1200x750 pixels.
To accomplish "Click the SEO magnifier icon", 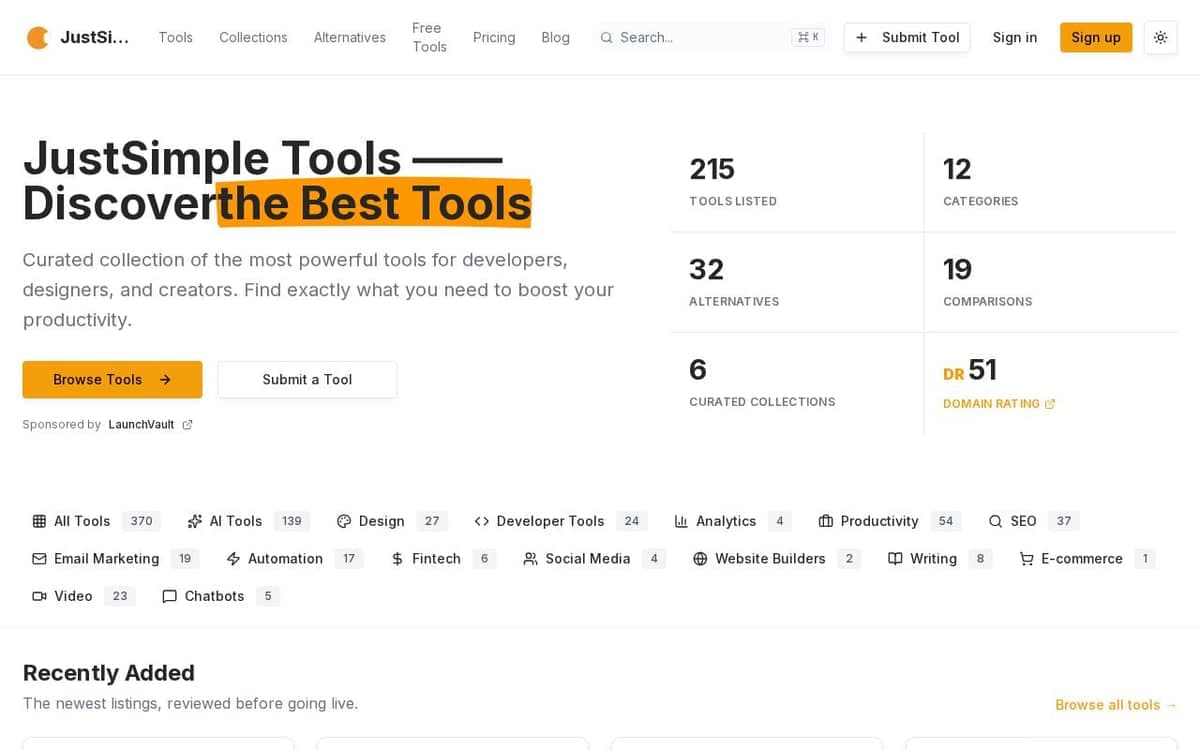I will pos(995,521).
